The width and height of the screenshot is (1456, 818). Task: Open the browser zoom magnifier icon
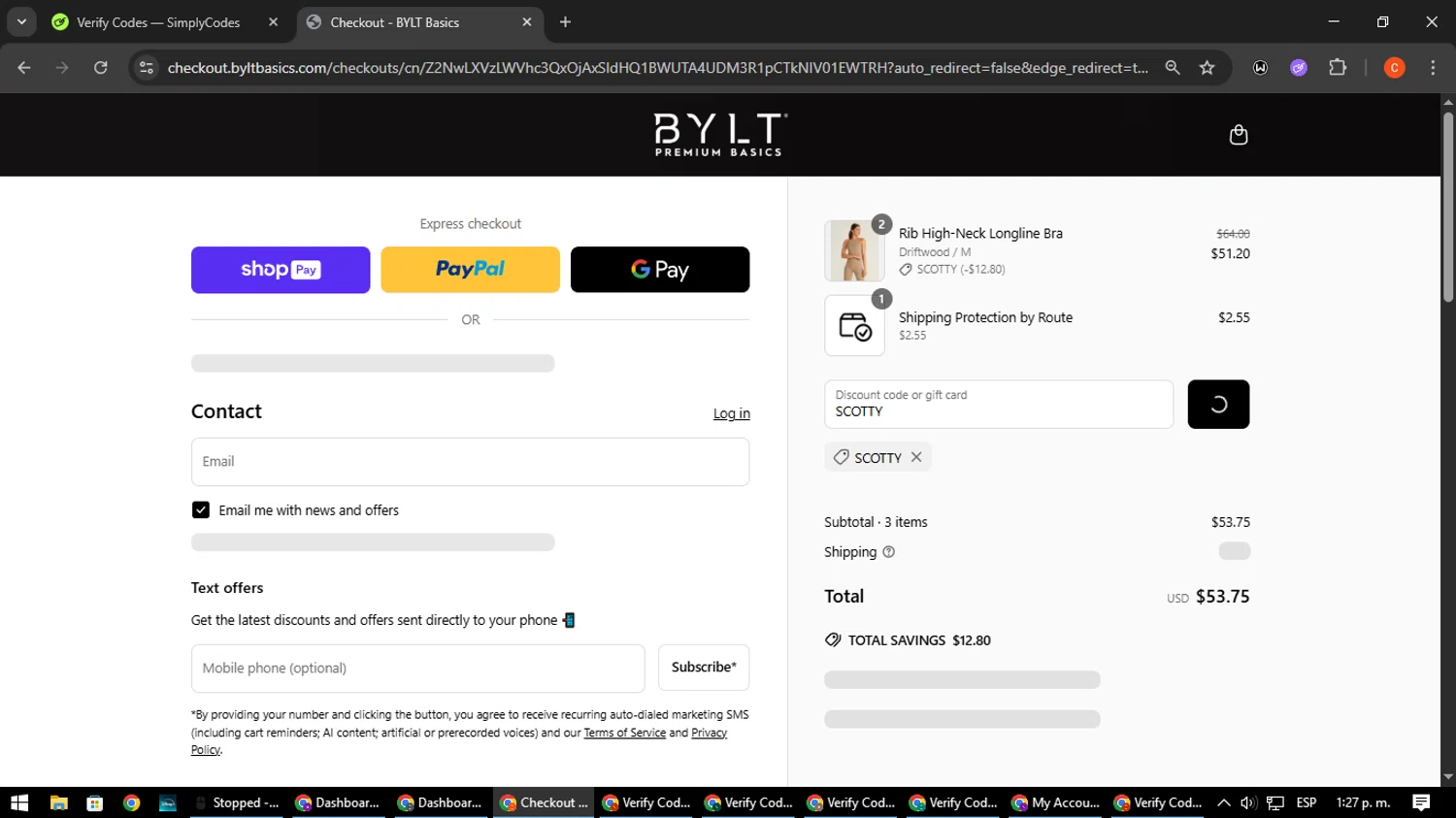(x=1173, y=68)
